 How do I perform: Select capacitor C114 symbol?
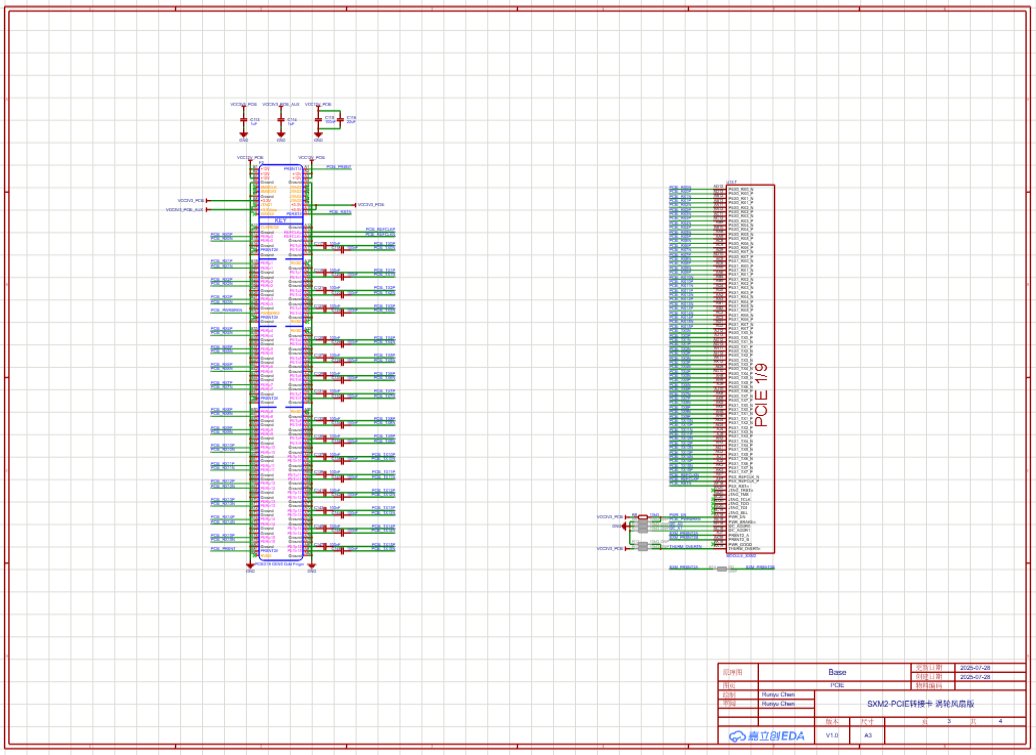(280, 120)
